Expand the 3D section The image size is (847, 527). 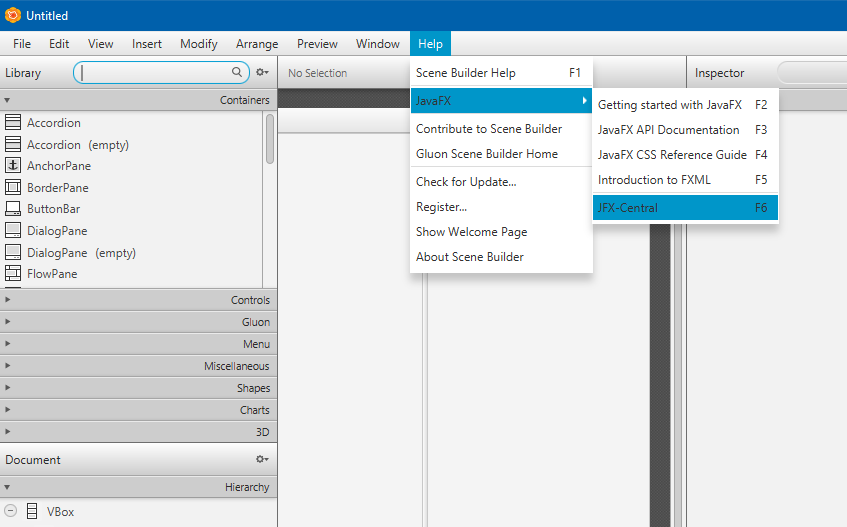pos(8,431)
